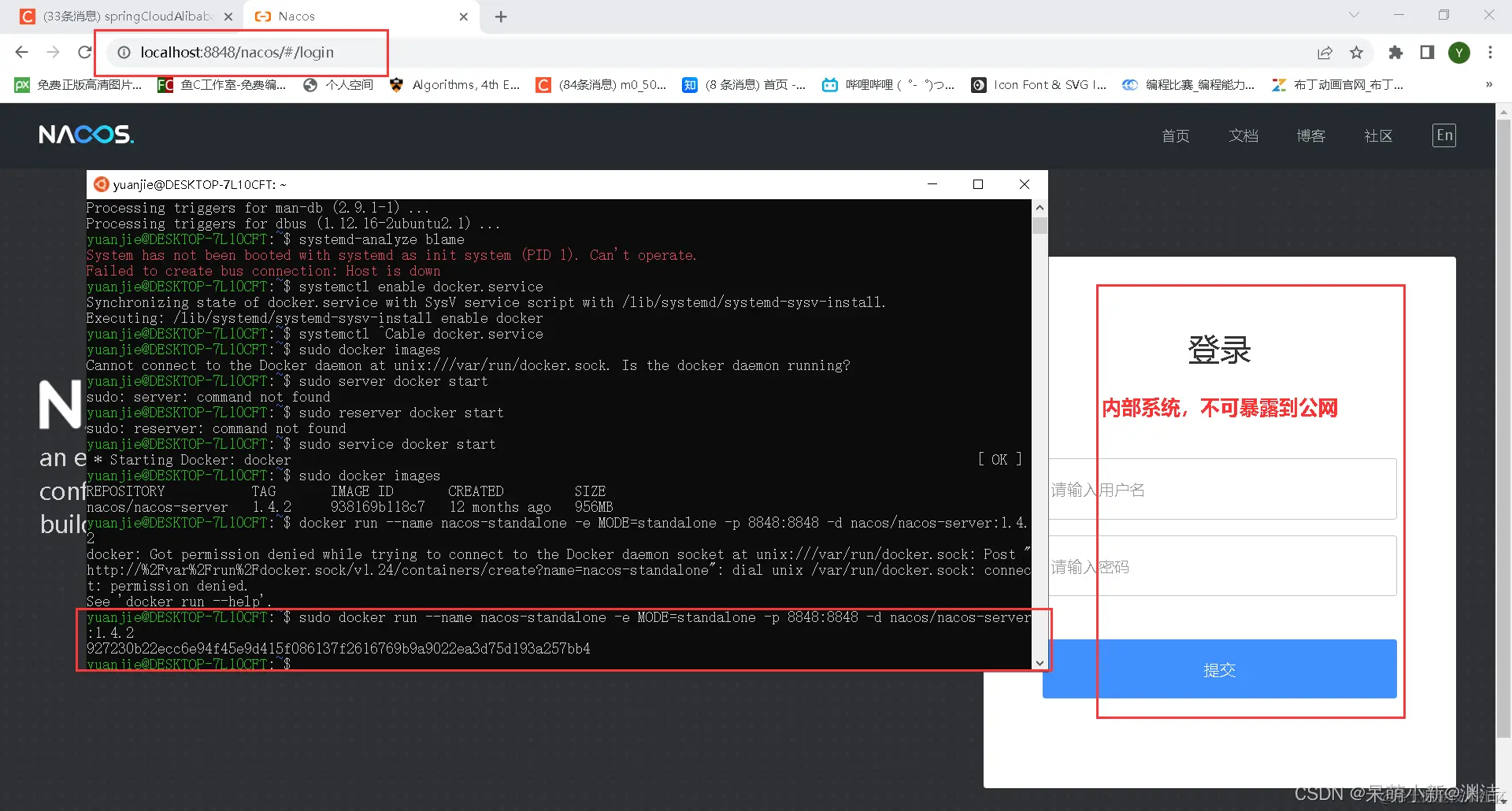Screen dimensions: 1512x811
Task: Bookmark this page with the star icon
Action: click(x=1356, y=53)
